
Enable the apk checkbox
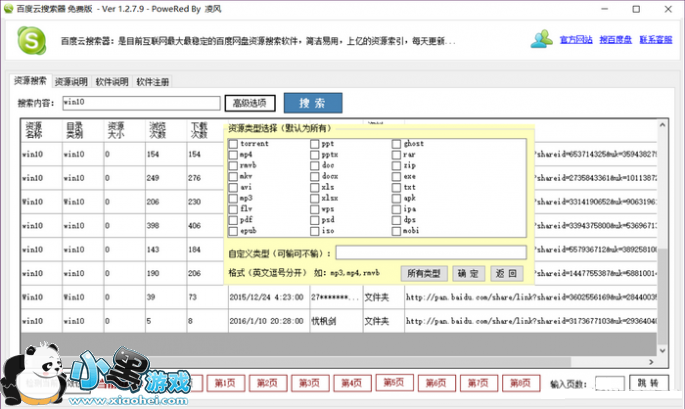[x=396, y=198]
